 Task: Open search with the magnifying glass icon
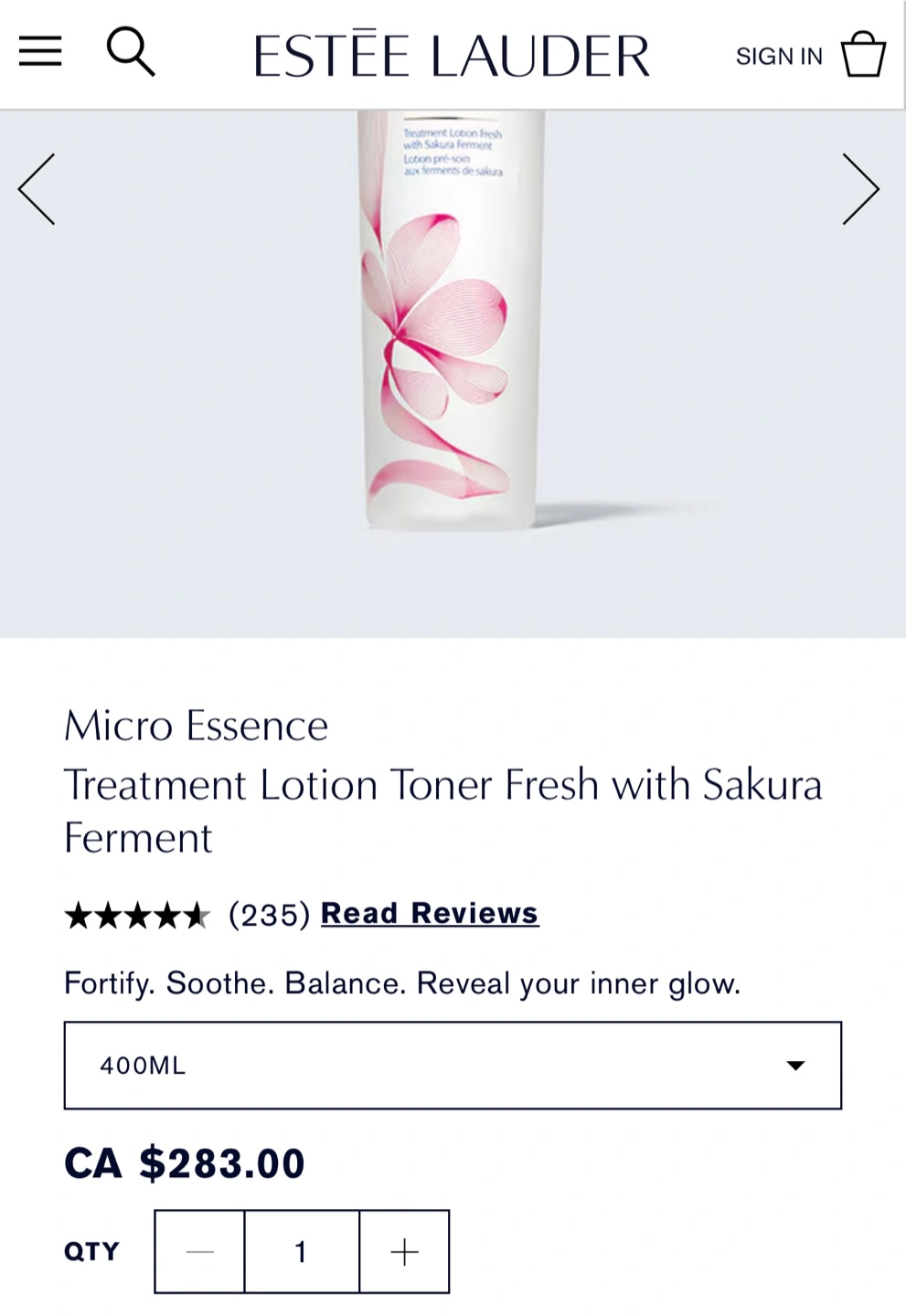pyautogui.click(x=131, y=51)
